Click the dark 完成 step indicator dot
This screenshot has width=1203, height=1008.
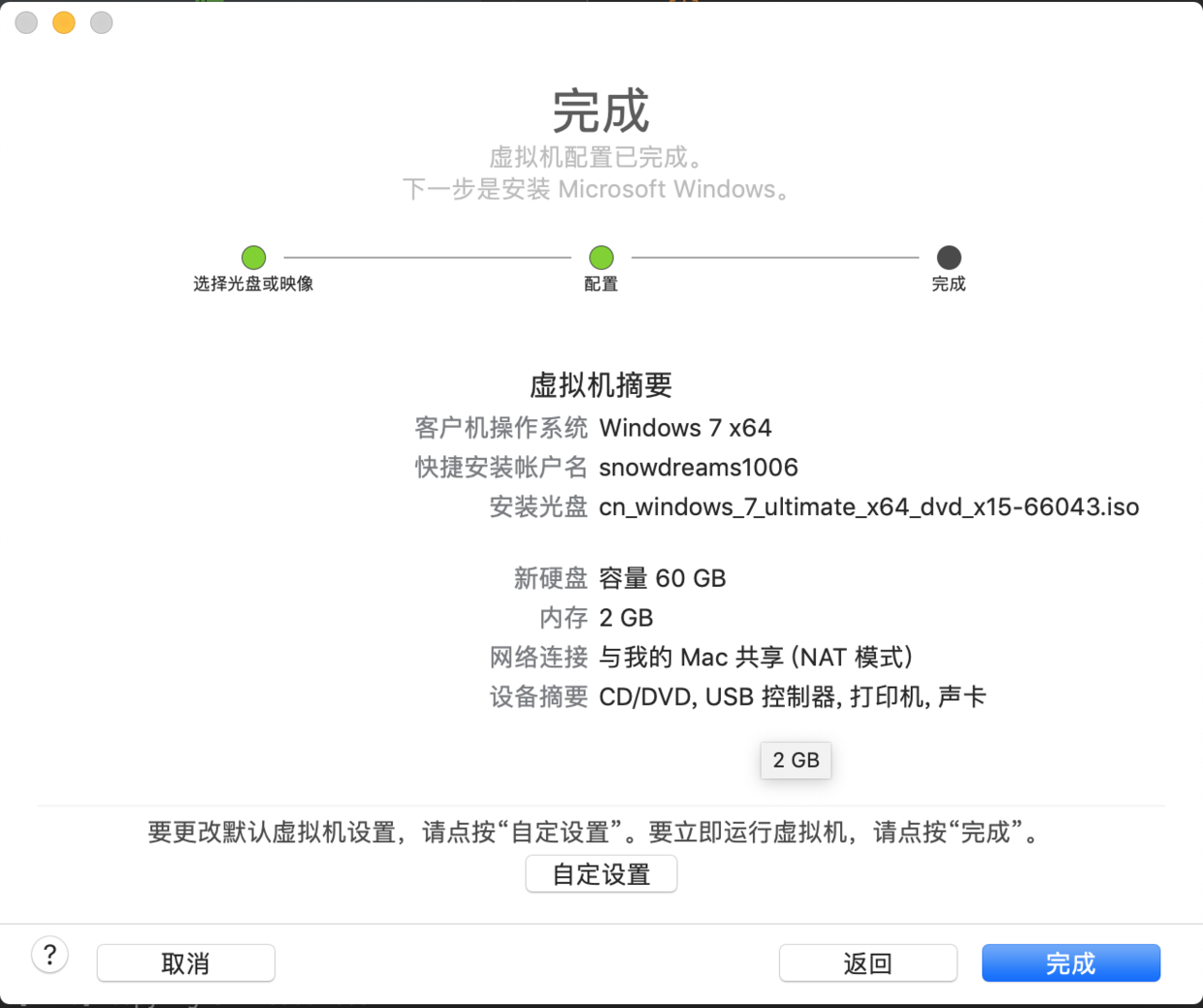click(x=948, y=258)
